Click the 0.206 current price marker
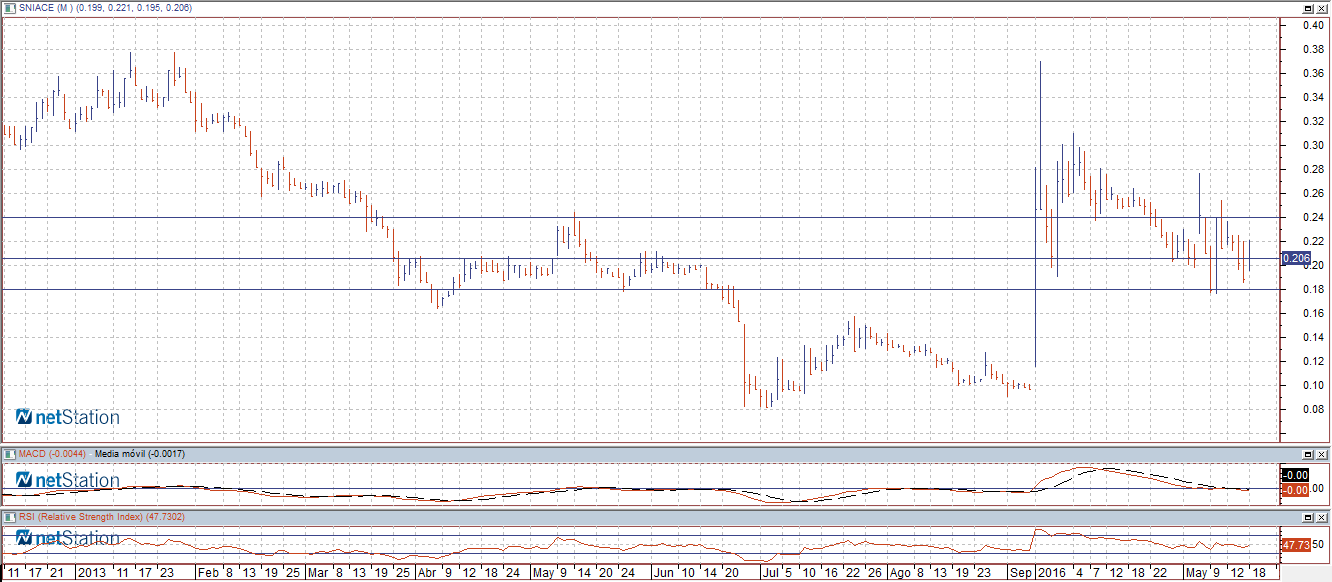This screenshot has width=1332, height=582. [1295, 258]
